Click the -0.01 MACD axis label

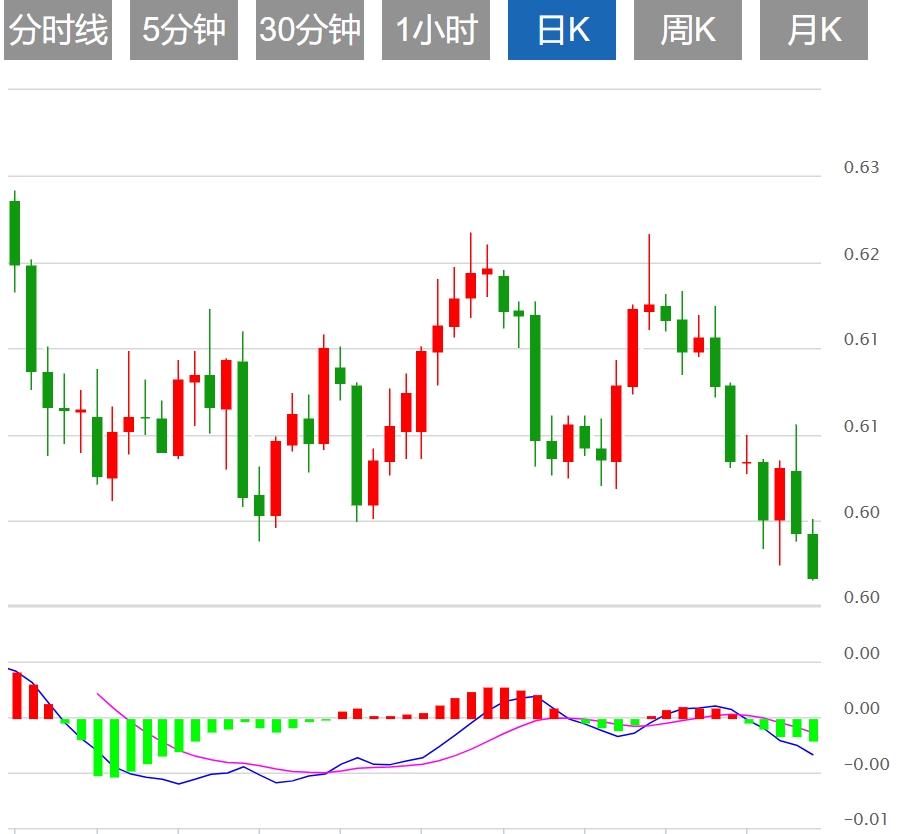(x=866, y=819)
